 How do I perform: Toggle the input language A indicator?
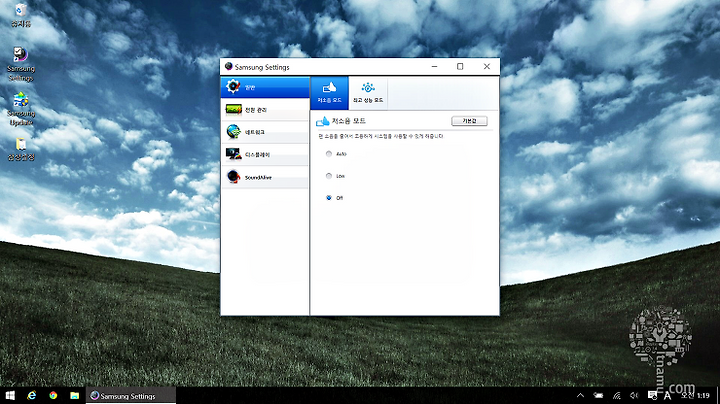coord(667,395)
